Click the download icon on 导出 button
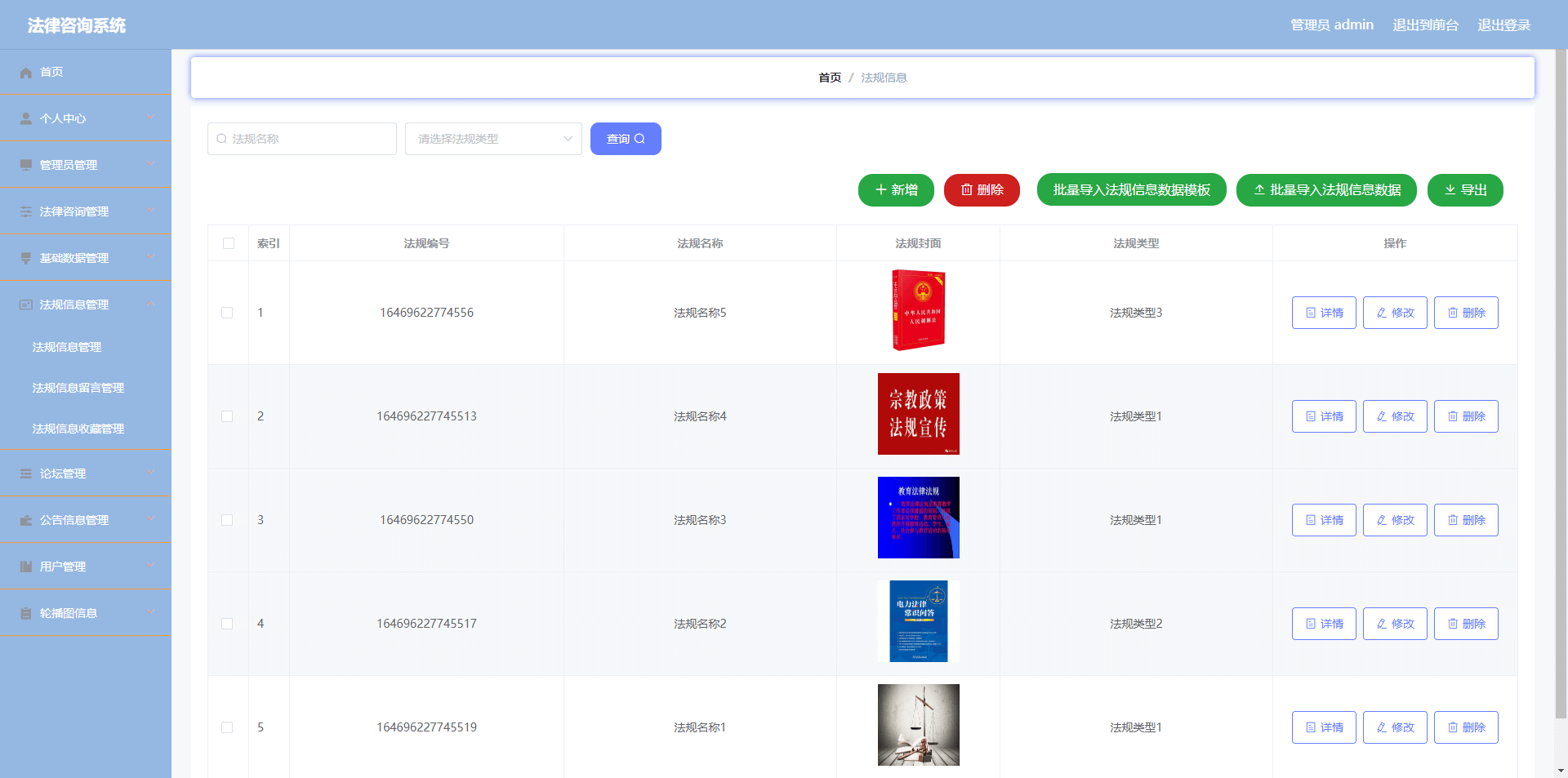This screenshot has height=778, width=1568. click(x=1450, y=190)
